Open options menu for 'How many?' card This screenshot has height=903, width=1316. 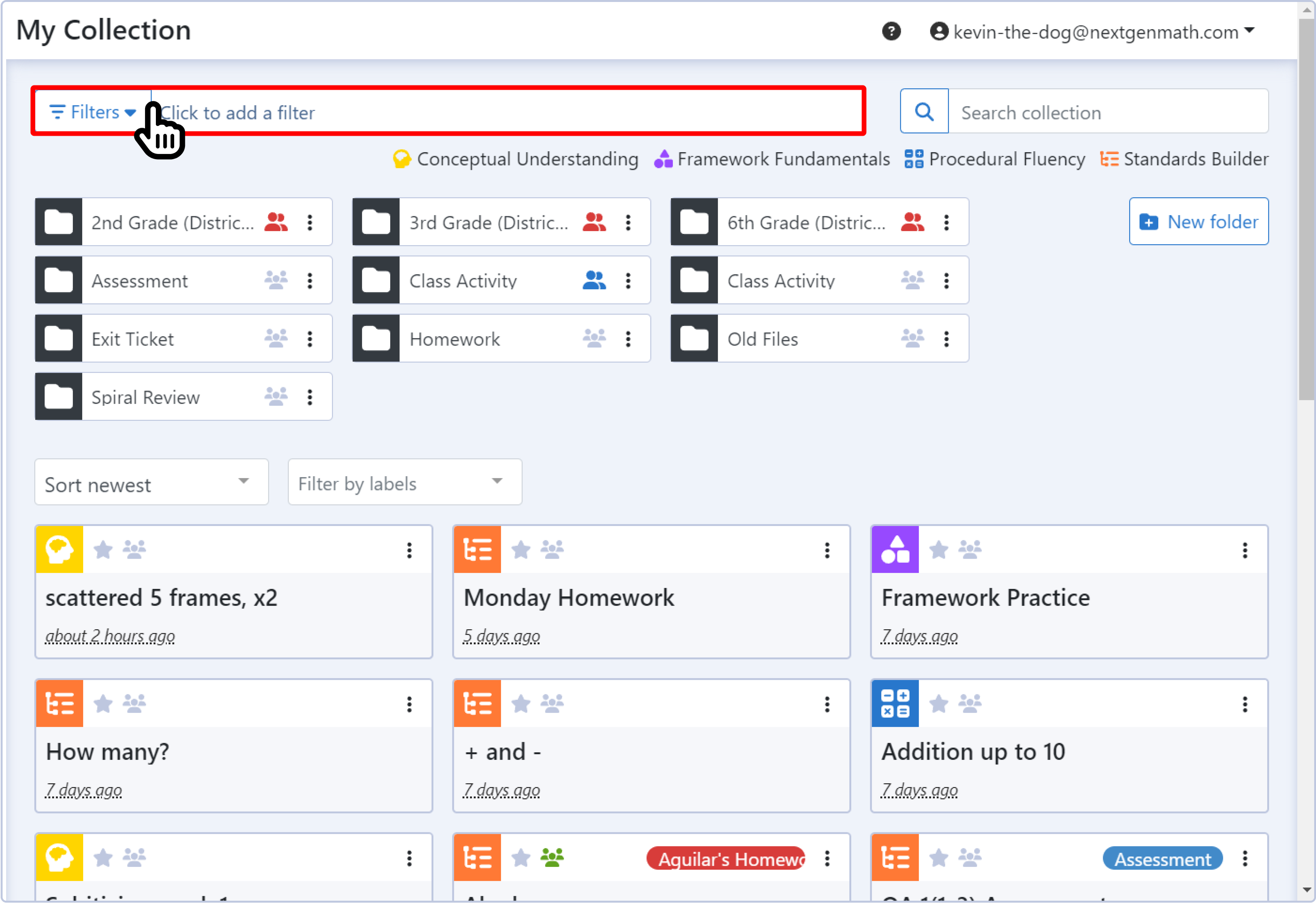409,704
